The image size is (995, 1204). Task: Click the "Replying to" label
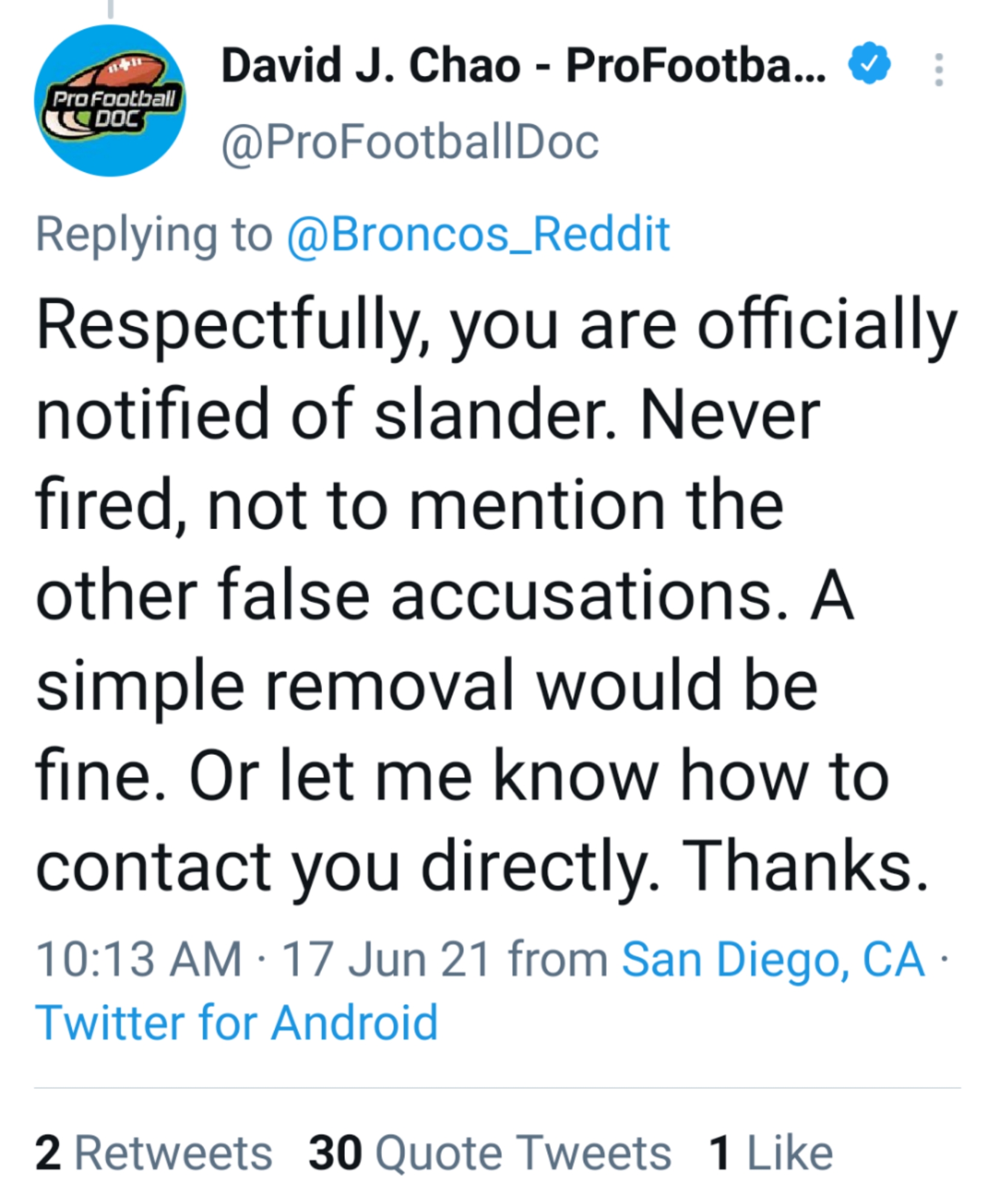tap(154, 234)
